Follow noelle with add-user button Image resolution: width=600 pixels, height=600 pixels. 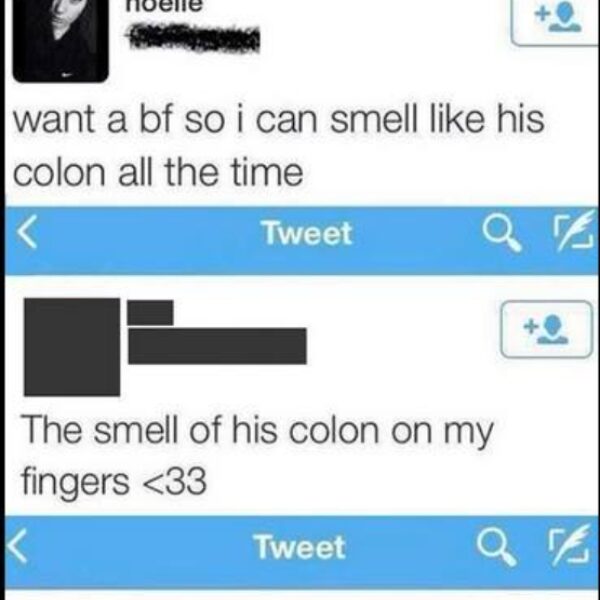coord(555,23)
